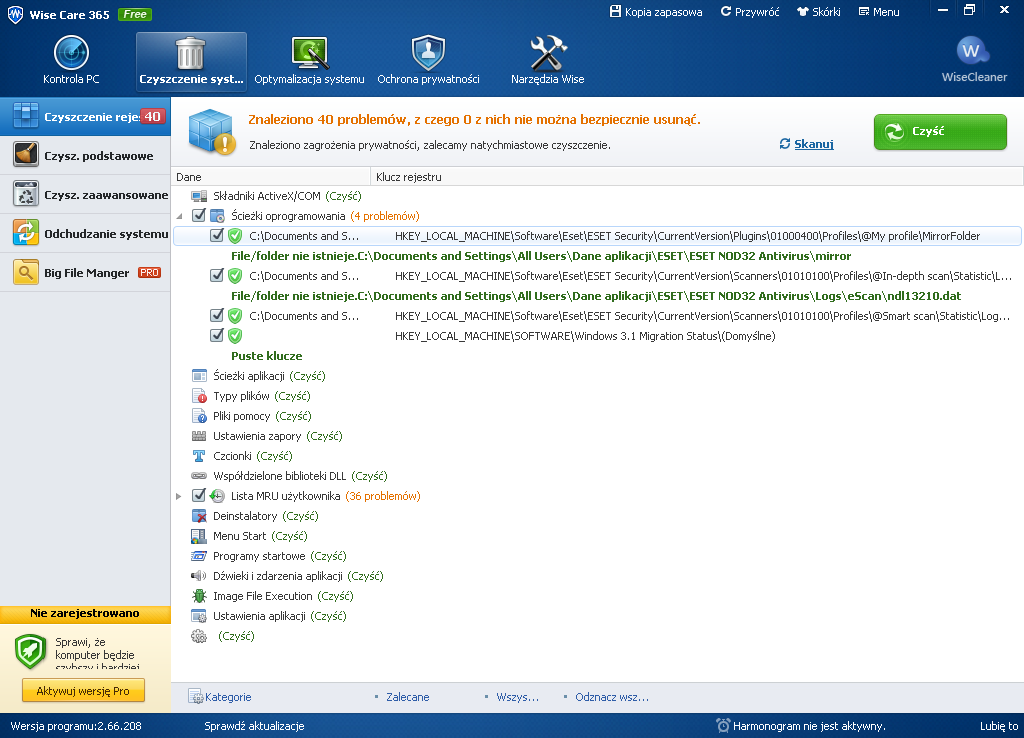Click the Klucz rejestru column header

tap(697, 176)
